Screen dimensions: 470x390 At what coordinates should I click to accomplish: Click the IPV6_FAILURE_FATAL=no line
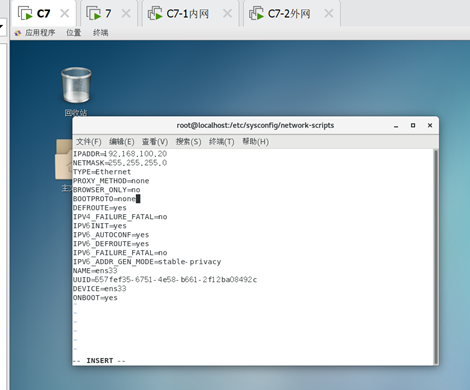(120, 253)
